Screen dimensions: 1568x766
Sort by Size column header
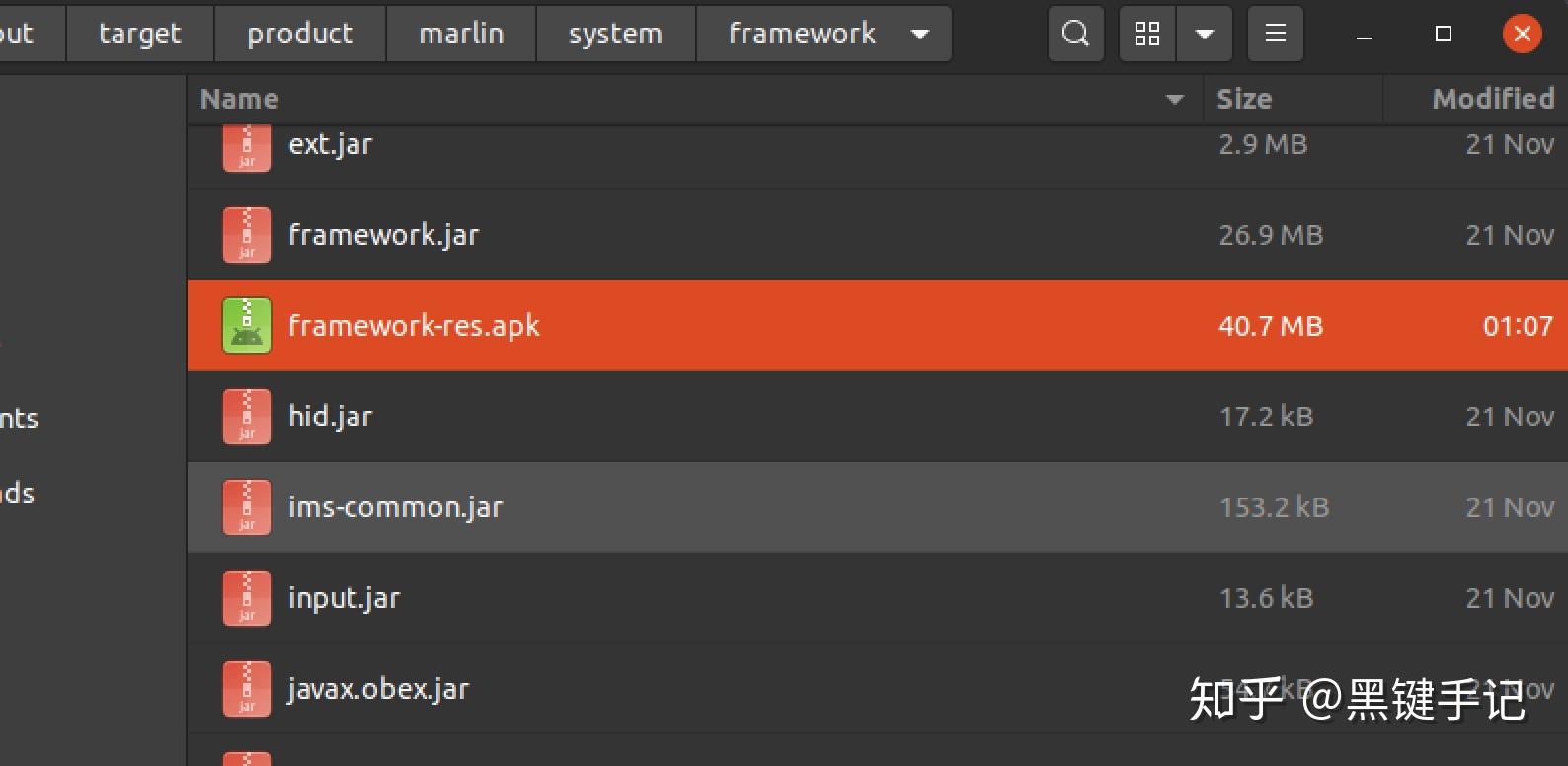point(1244,99)
